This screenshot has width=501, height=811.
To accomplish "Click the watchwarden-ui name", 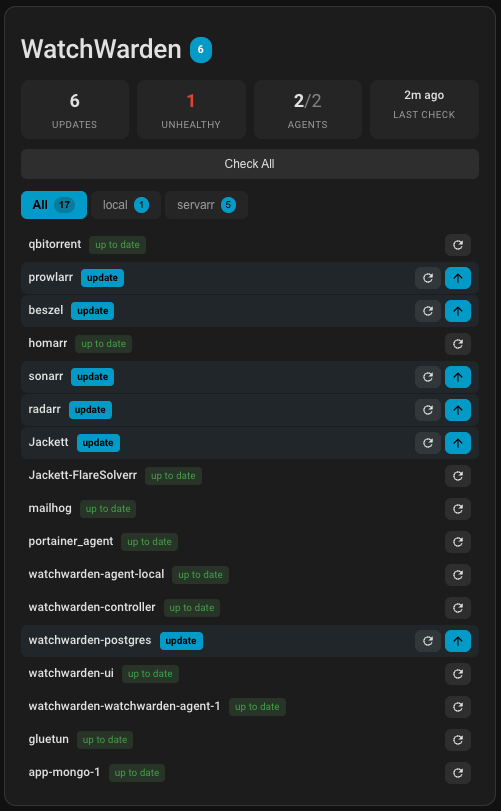I will pos(71,673).
